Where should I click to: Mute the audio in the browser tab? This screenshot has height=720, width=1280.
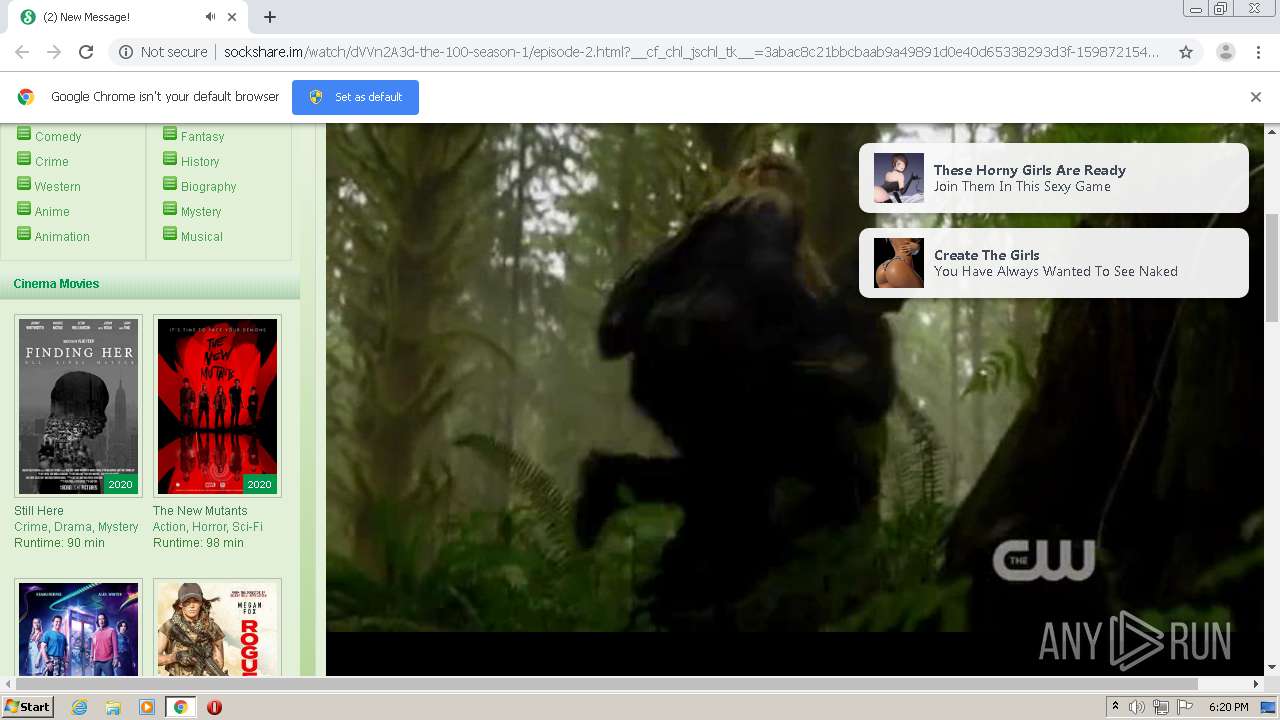211,17
